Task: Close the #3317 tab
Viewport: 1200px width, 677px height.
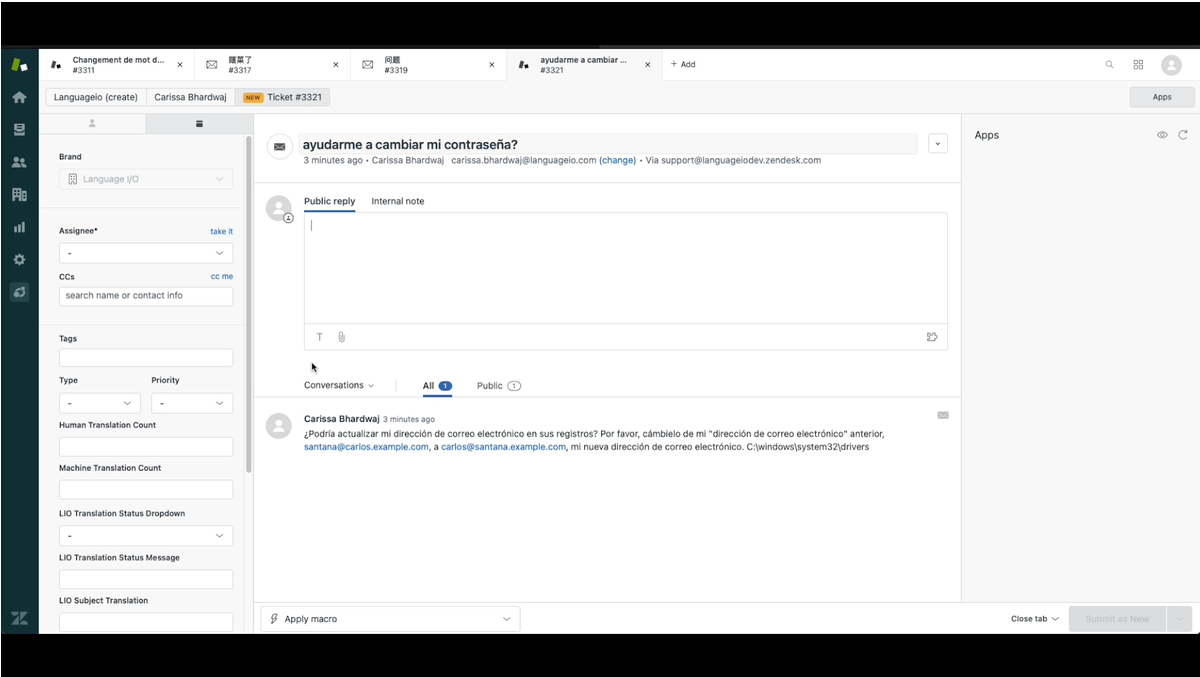Action: pyautogui.click(x=336, y=64)
